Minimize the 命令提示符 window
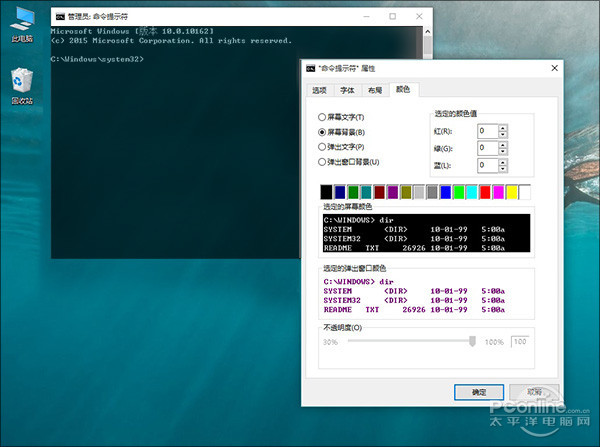The height and width of the screenshot is (447, 600). click(x=367, y=16)
